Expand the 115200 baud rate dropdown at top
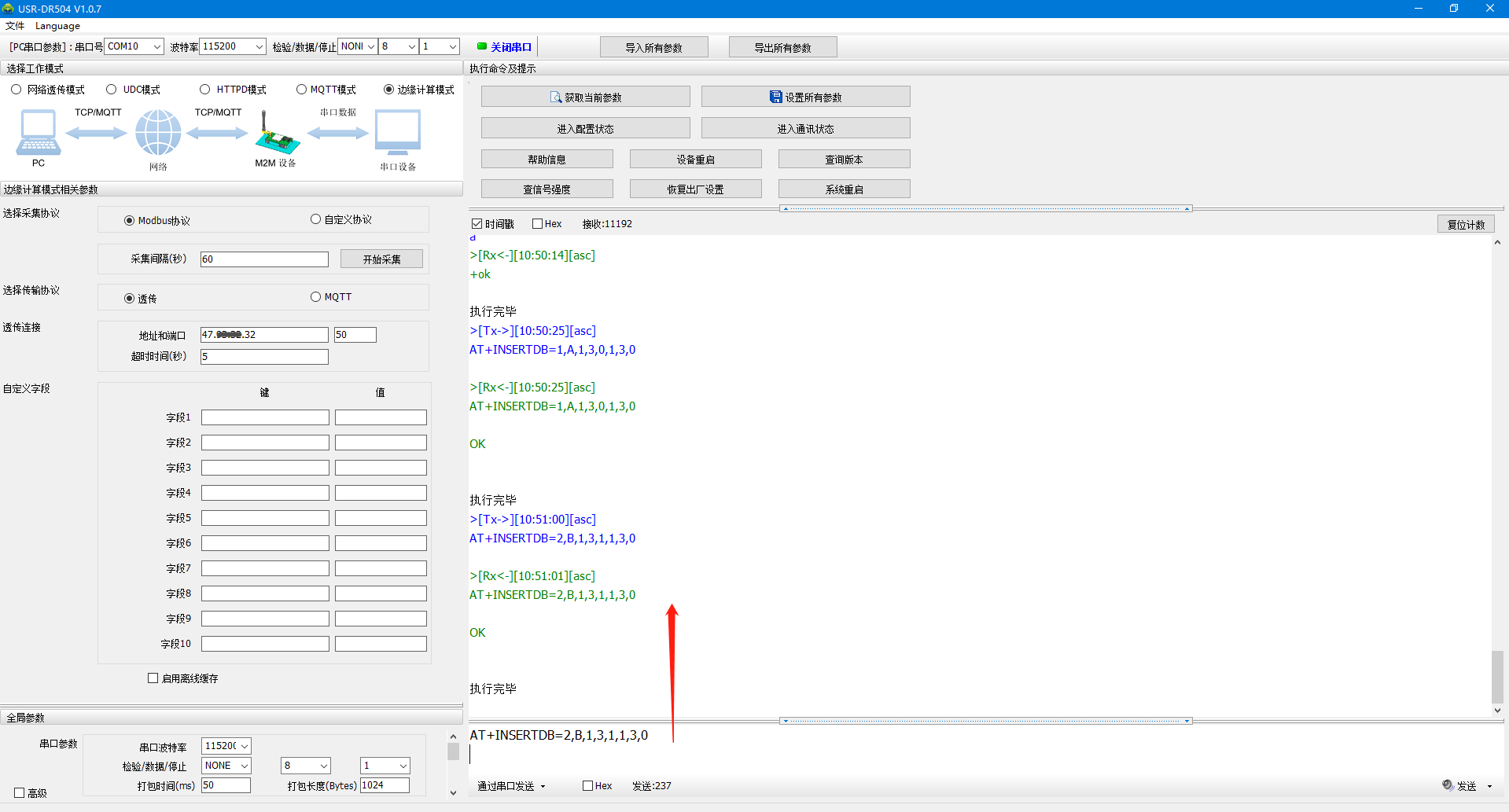The image size is (1509, 812). click(259, 47)
